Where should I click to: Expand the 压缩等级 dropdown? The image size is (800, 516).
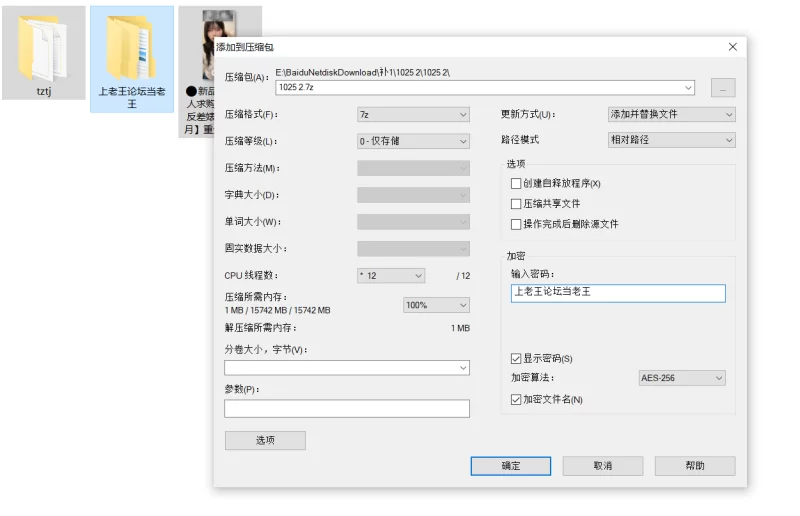tap(413, 141)
